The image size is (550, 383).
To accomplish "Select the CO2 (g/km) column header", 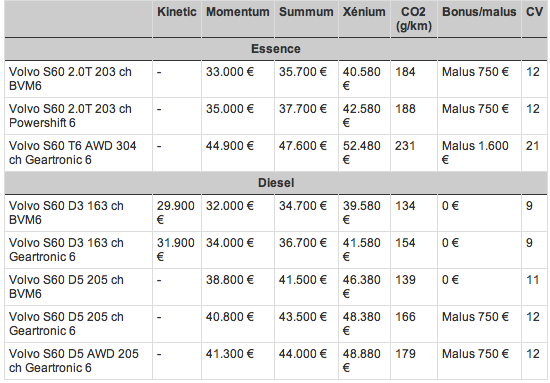I will pyautogui.click(x=414, y=19).
